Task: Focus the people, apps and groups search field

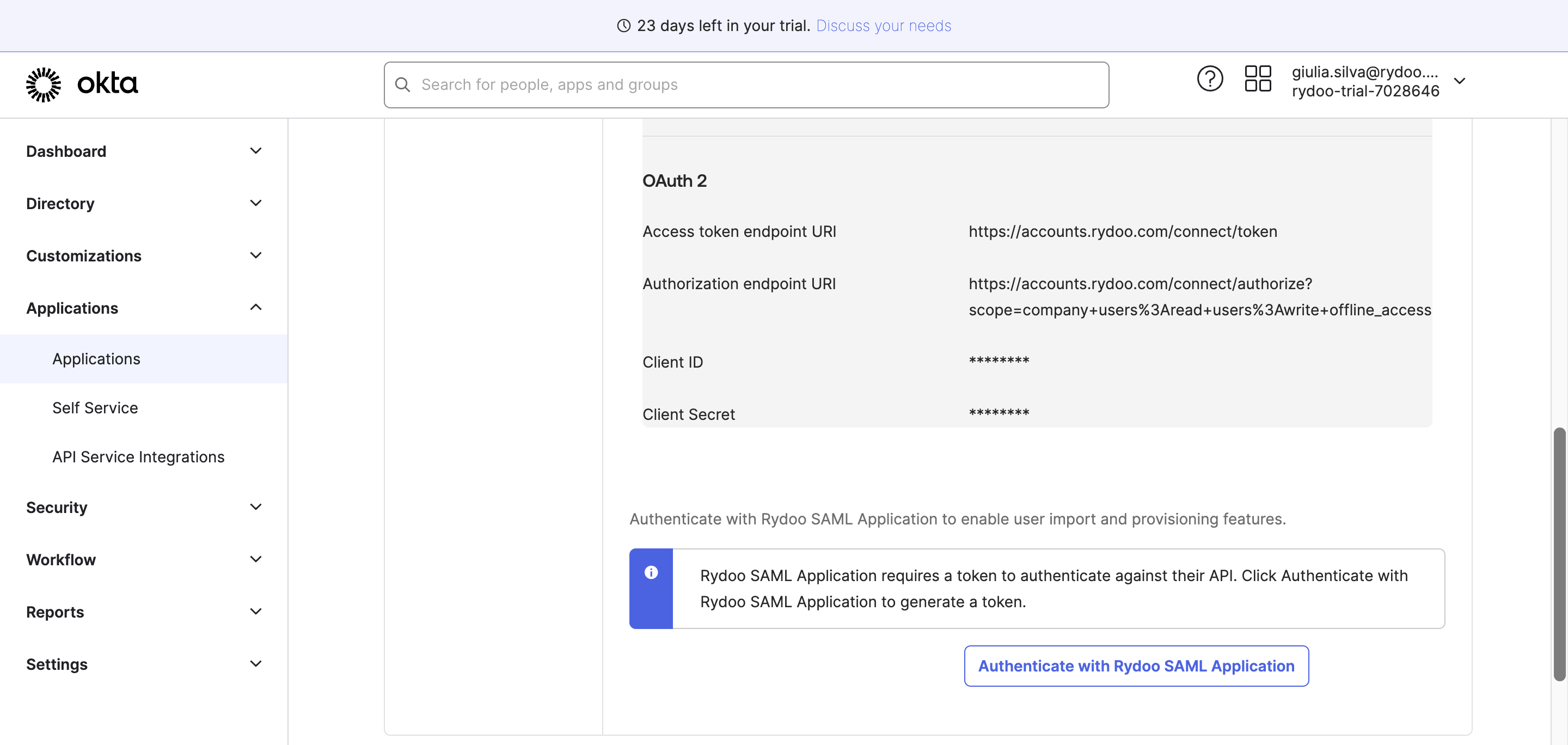Action: coord(746,85)
